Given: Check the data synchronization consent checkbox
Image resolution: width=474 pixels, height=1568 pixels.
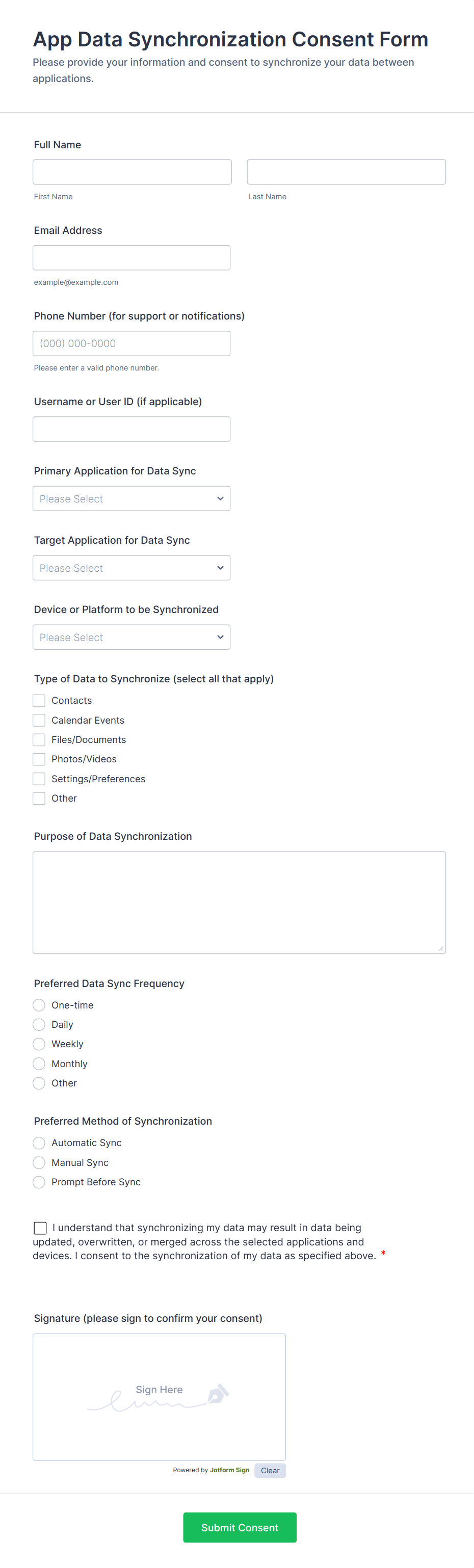Looking at the screenshot, I should [40, 1228].
